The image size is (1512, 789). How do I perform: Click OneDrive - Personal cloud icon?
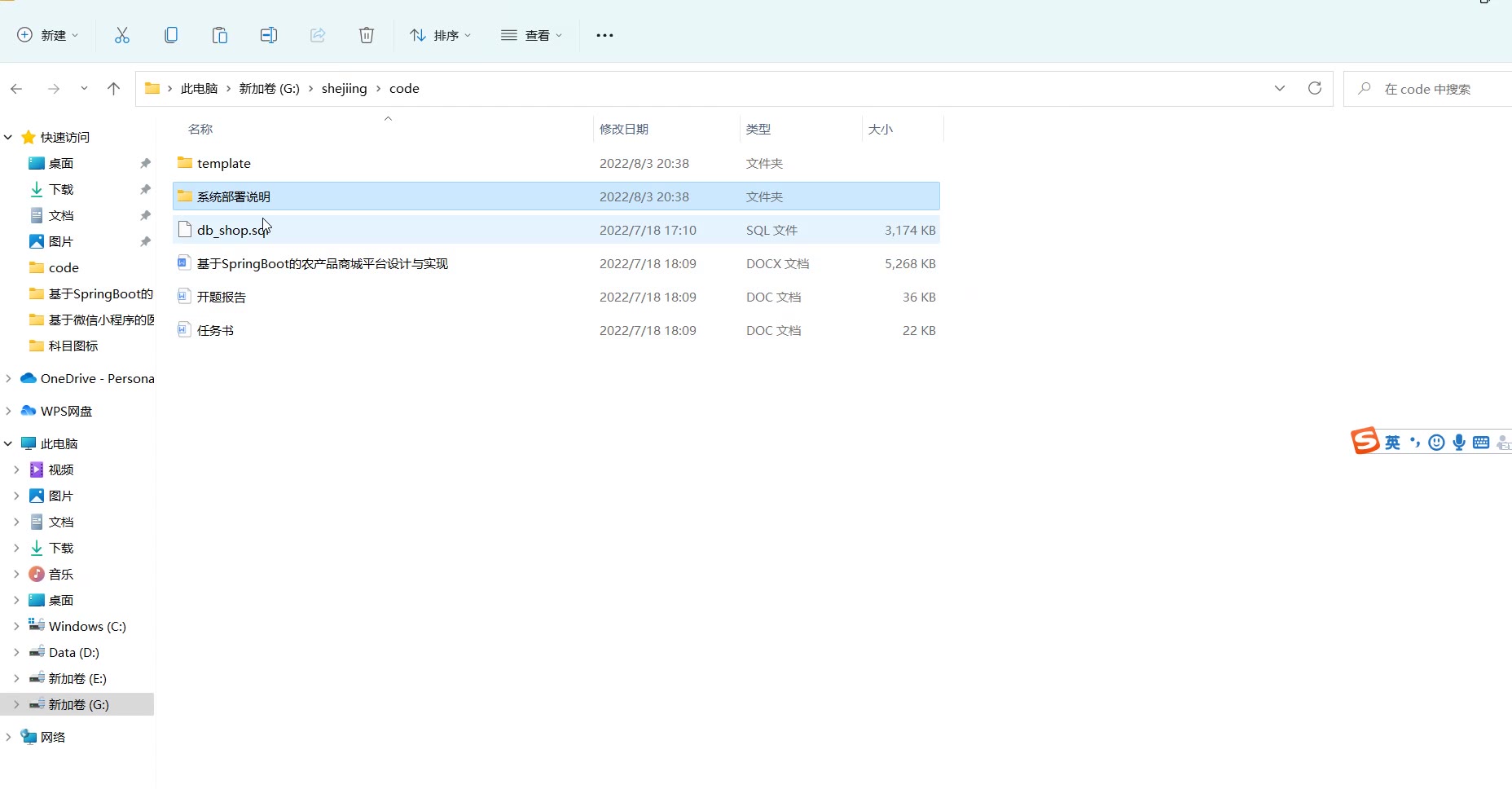[x=29, y=378]
